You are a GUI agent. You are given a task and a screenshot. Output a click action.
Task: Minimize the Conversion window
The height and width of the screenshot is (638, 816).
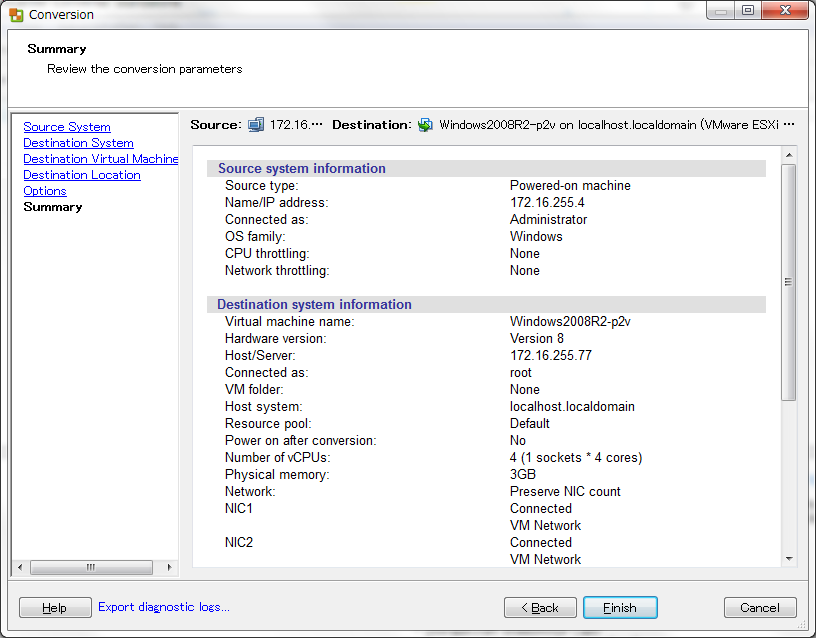721,11
